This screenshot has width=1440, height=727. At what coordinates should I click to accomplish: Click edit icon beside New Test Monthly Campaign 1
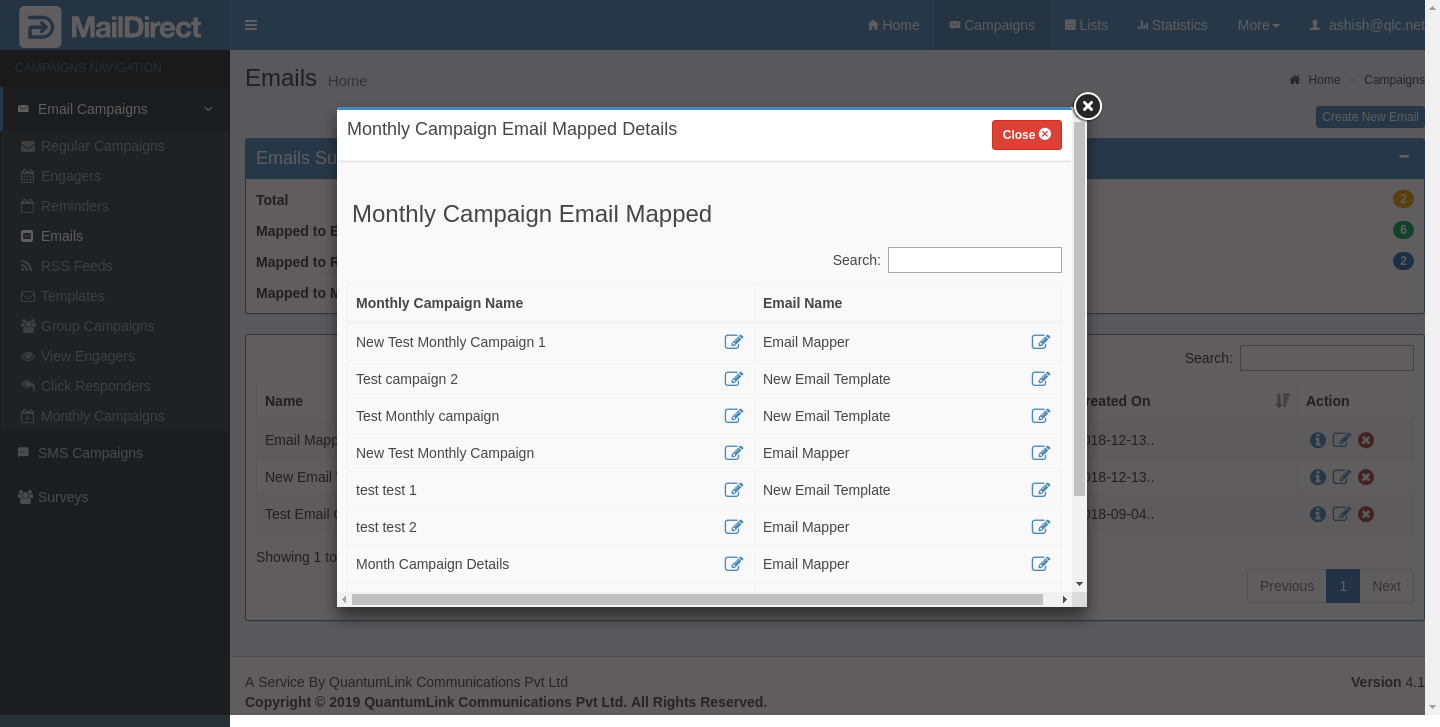(x=733, y=342)
